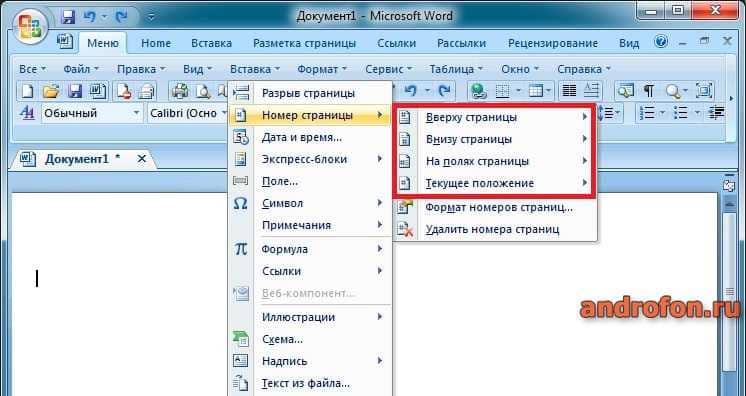746x396 pixels.
Task: Select Вверху страницы submenu item
Action: click(x=493, y=117)
